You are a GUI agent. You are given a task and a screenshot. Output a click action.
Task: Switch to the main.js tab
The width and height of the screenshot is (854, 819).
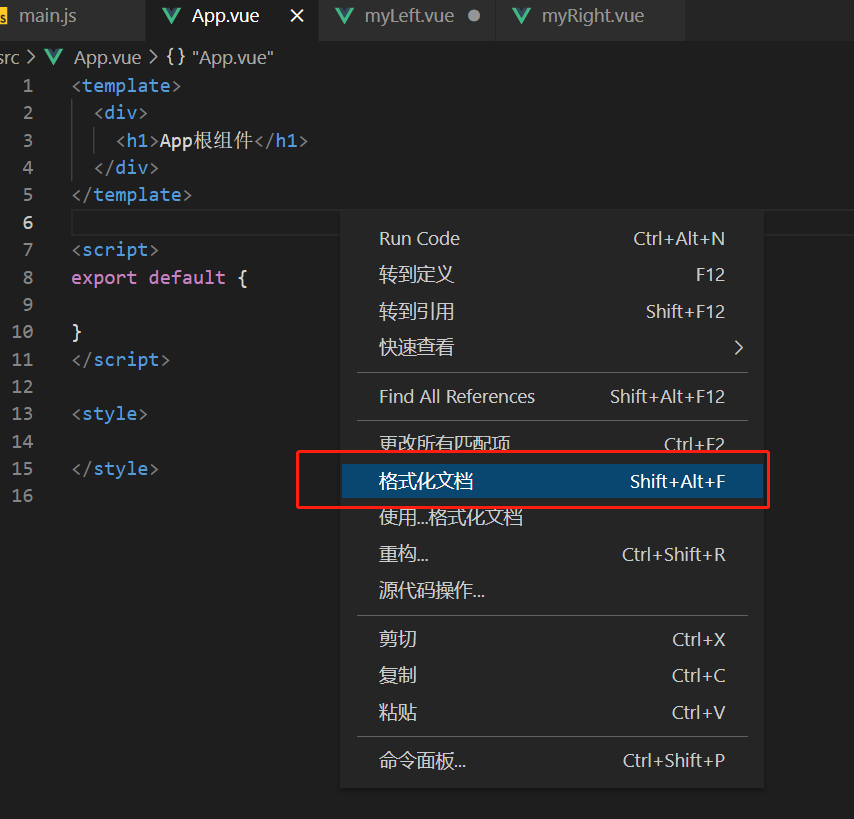(47, 16)
